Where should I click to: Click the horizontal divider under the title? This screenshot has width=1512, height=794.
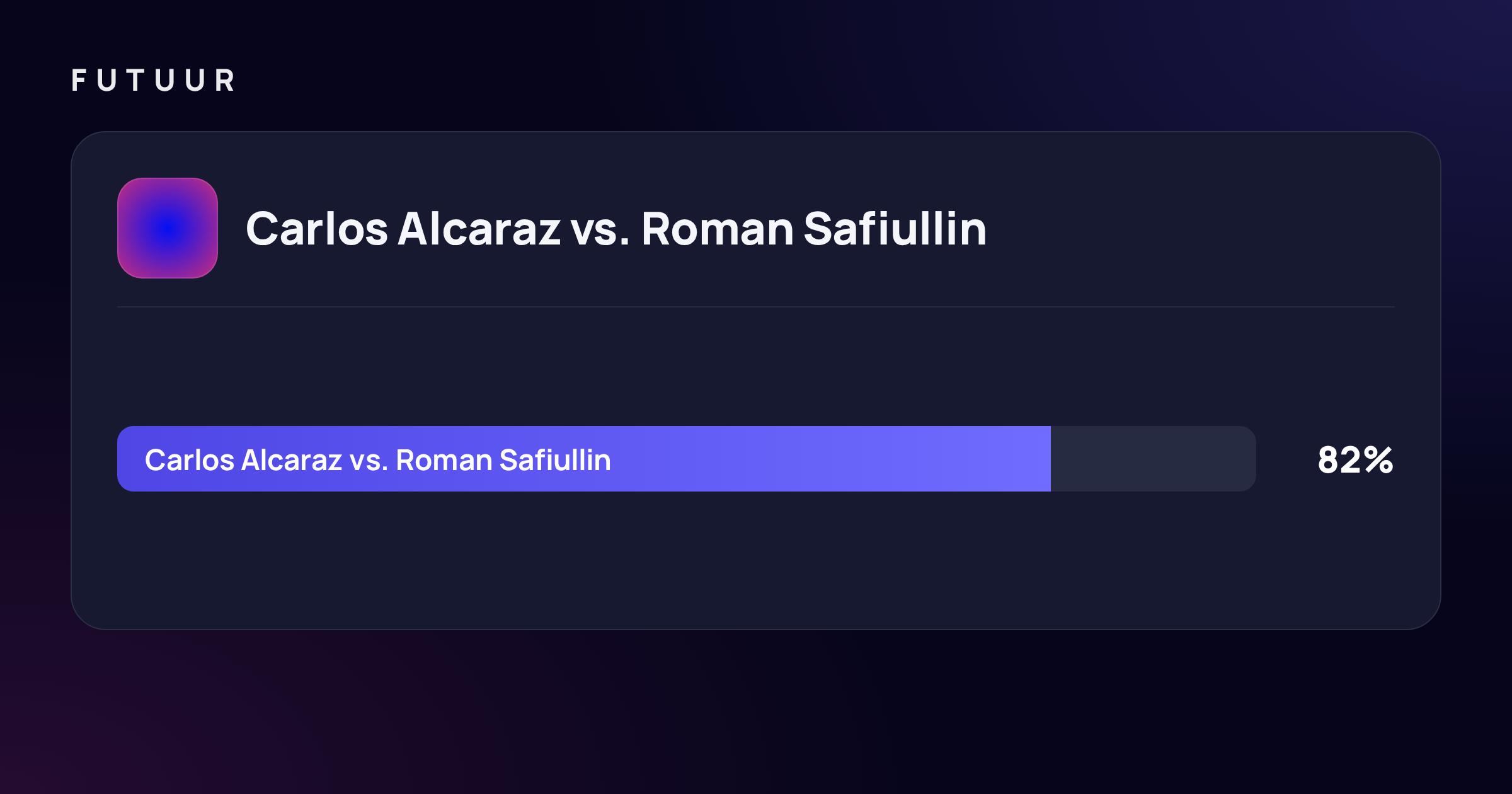(x=756, y=307)
